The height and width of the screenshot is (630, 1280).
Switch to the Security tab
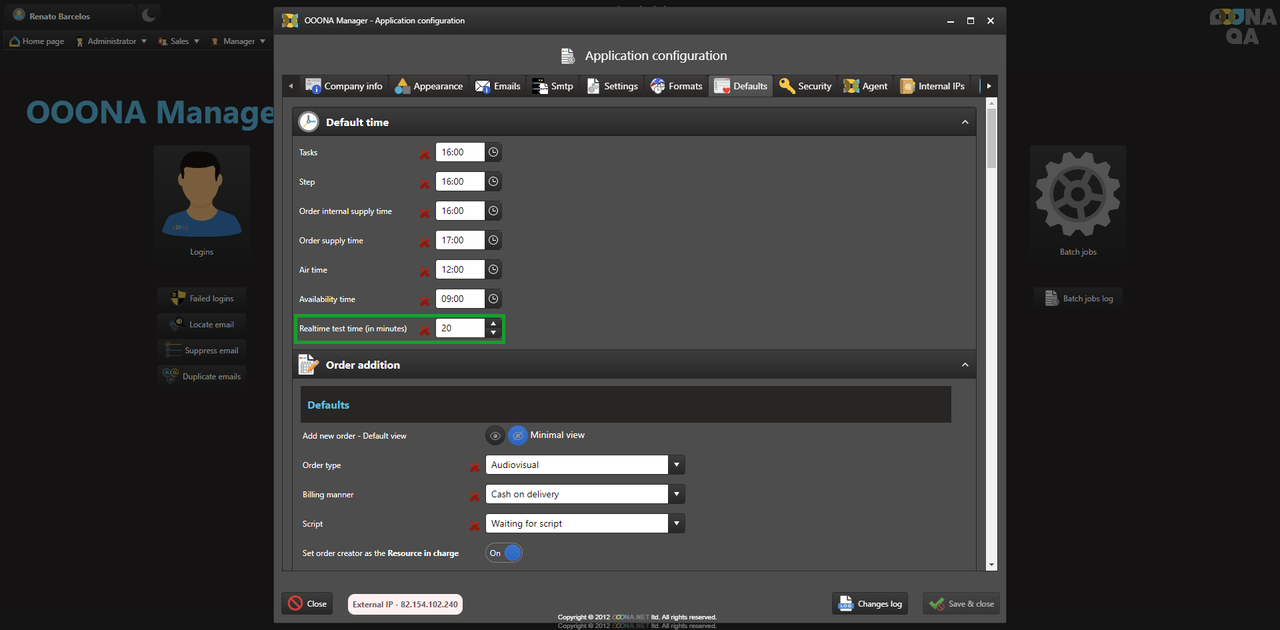point(805,86)
